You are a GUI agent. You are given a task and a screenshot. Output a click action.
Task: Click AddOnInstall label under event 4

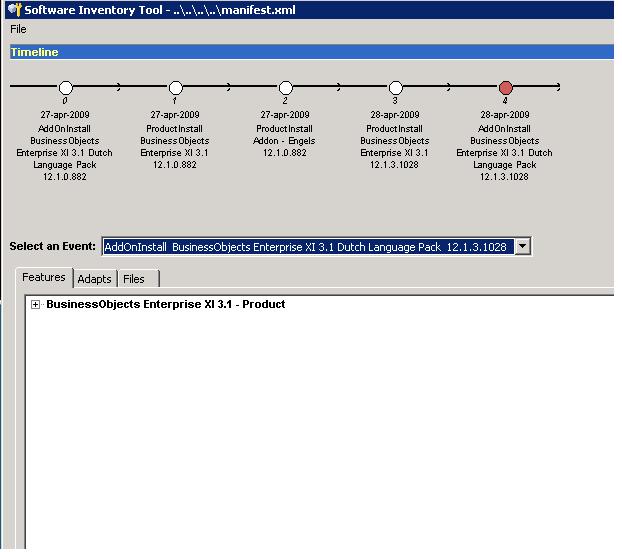pyautogui.click(x=504, y=129)
